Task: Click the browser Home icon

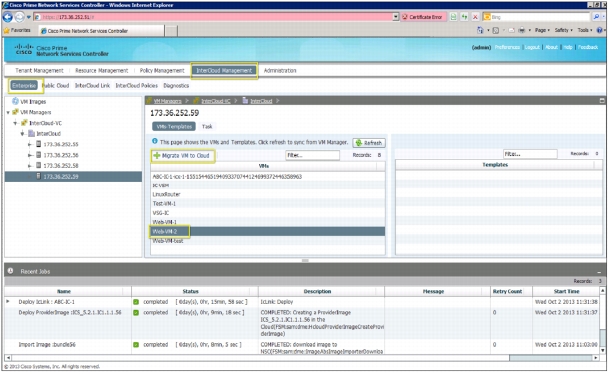Action: pyautogui.click(x=480, y=30)
